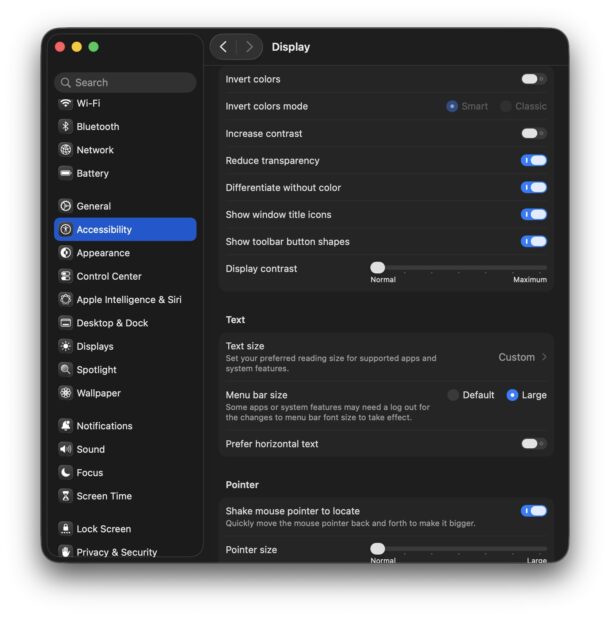Image resolution: width=610 pixels, height=617 pixels.
Task: Click the 'Text size' row label
Action: pos(245,346)
